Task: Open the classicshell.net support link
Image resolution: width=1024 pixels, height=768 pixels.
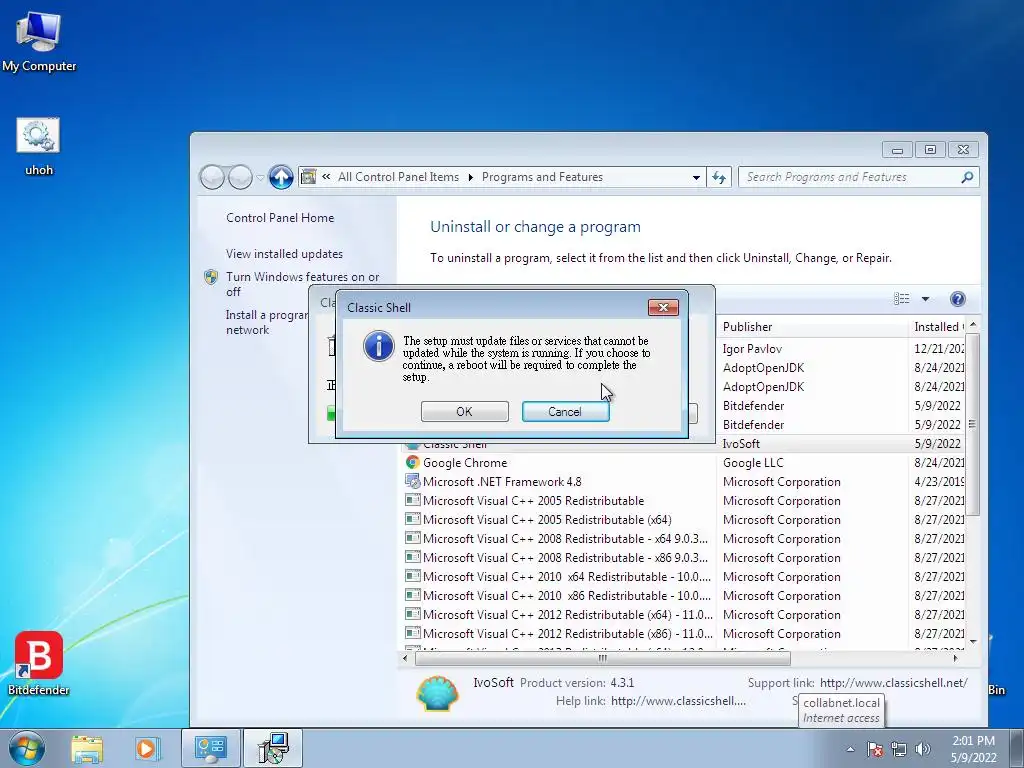Action: 893,682
